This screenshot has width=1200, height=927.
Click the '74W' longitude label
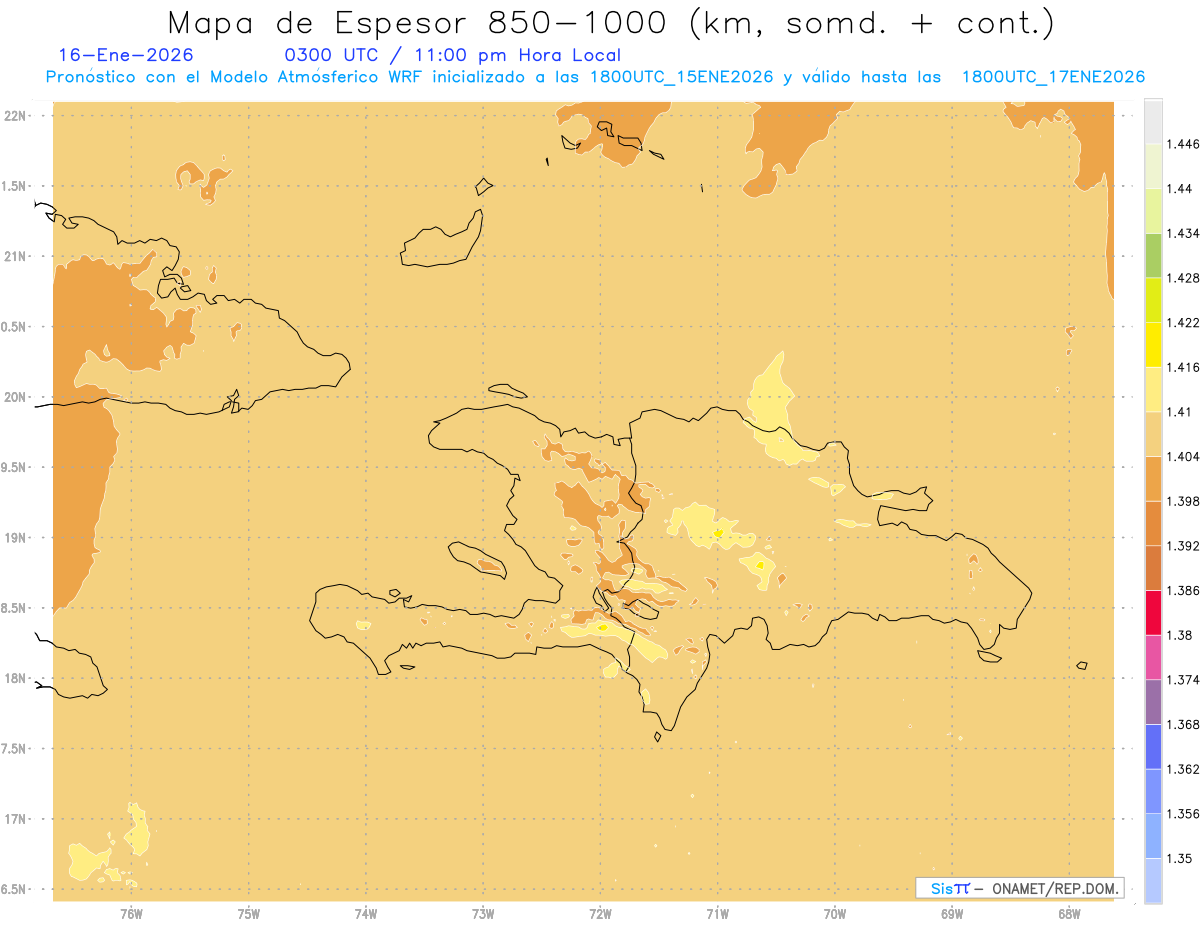pos(366,913)
